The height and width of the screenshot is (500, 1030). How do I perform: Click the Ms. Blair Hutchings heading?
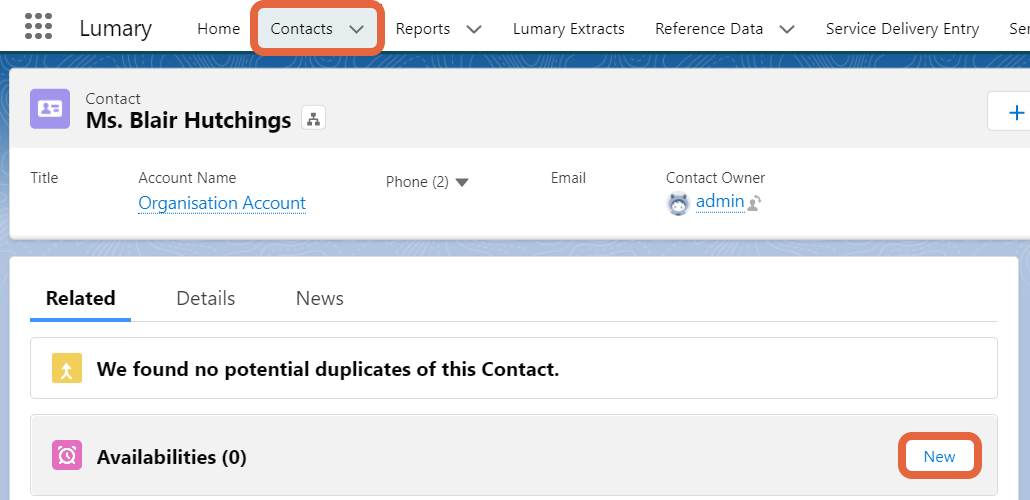[189, 120]
